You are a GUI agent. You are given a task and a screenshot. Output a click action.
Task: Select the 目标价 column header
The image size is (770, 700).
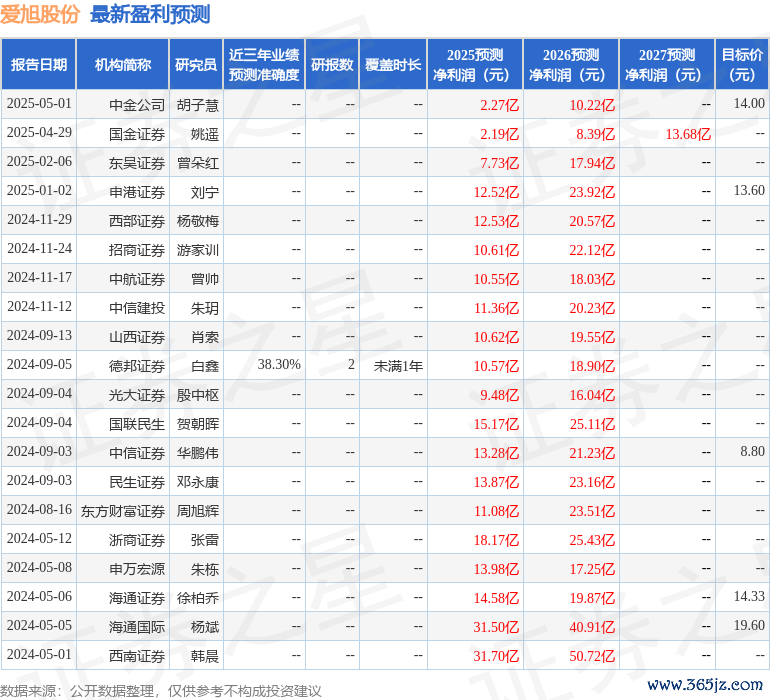tap(742, 64)
